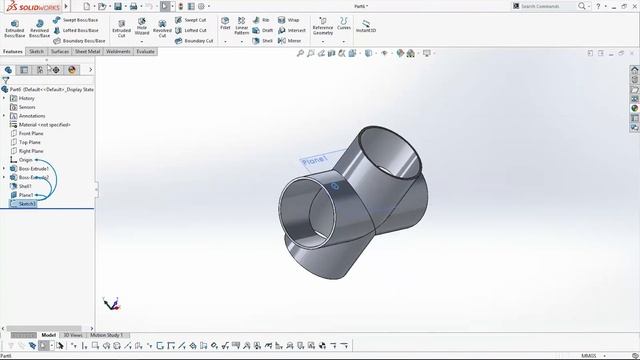This screenshot has height=360, width=640.
Task: Click the Mirror tool
Action: (289, 41)
